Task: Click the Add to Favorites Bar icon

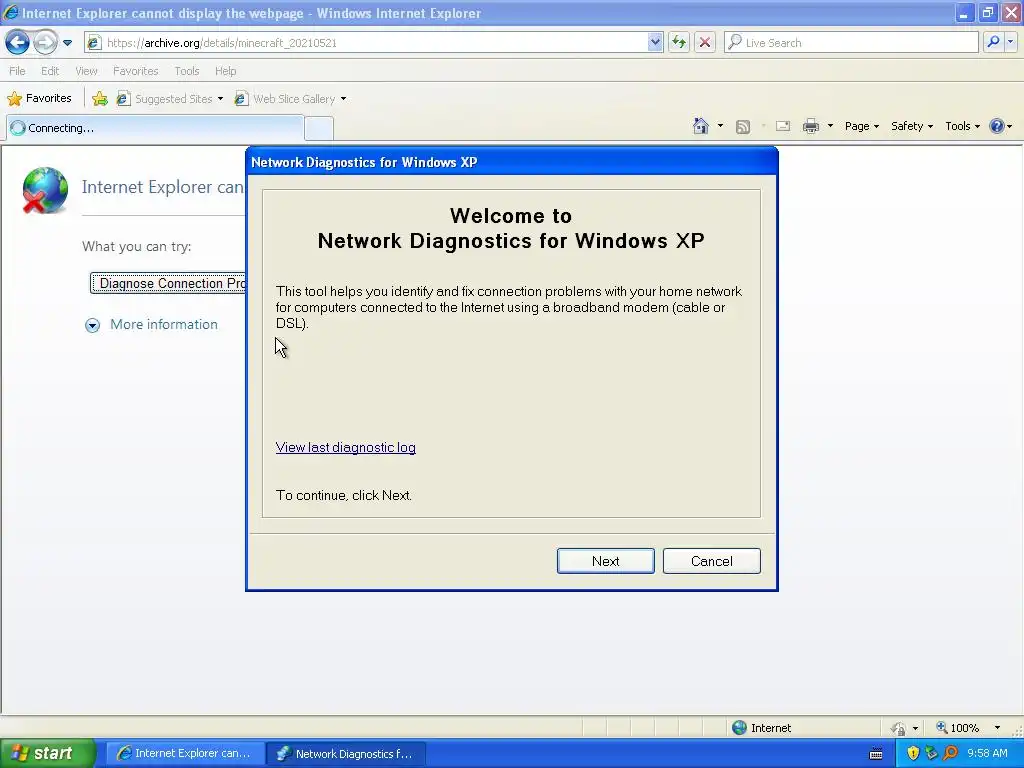Action: pos(100,99)
